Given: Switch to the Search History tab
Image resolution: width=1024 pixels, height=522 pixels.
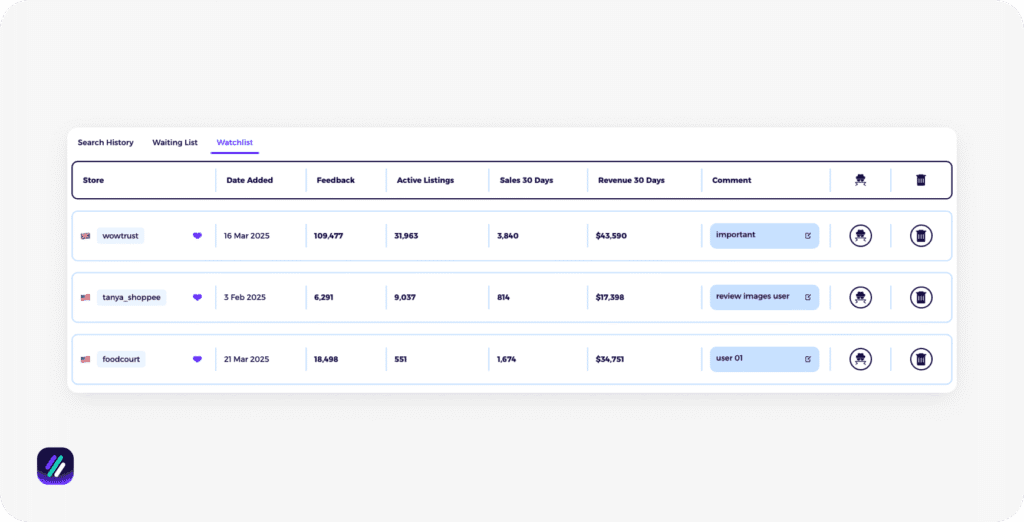Looking at the screenshot, I should [105, 142].
